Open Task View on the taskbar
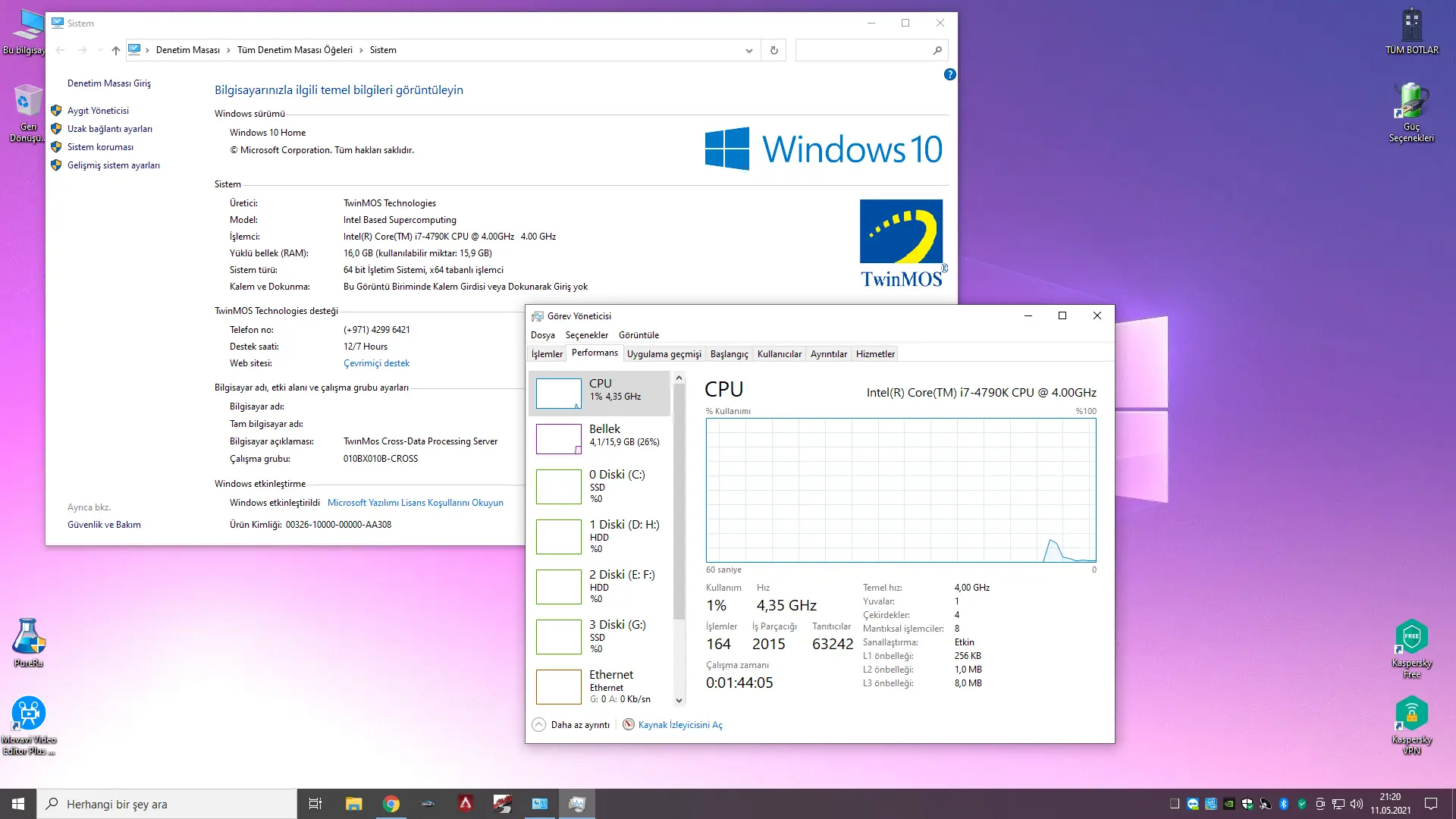The height and width of the screenshot is (819, 1456). click(x=315, y=804)
